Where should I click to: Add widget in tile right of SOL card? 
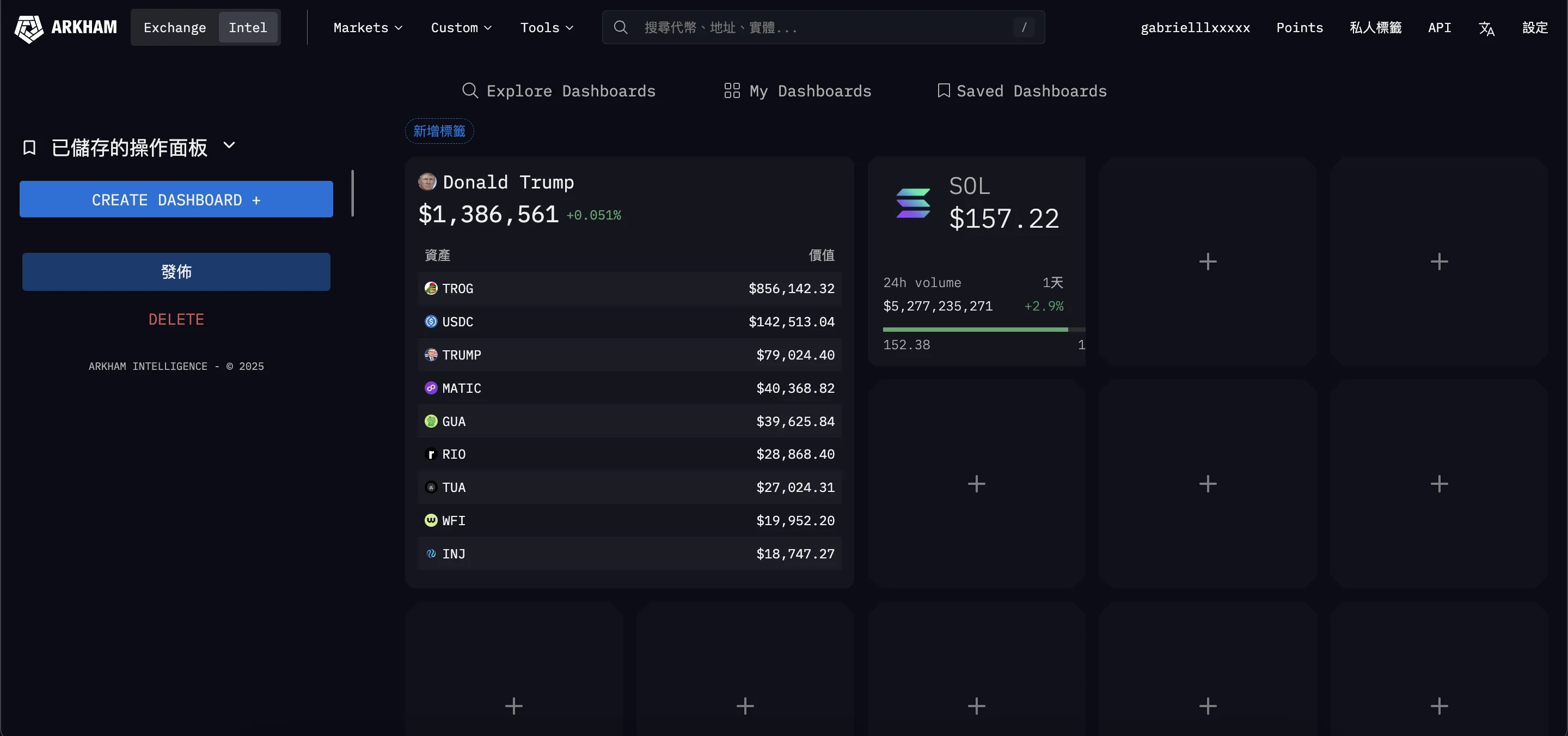click(1208, 261)
